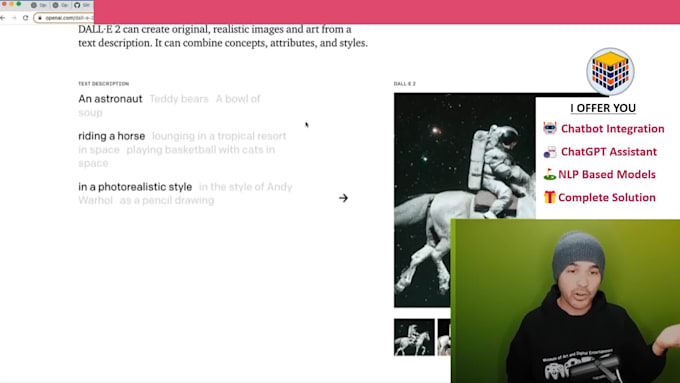Click the 'TEXT DESCRIPTION' label

[x=104, y=84]
